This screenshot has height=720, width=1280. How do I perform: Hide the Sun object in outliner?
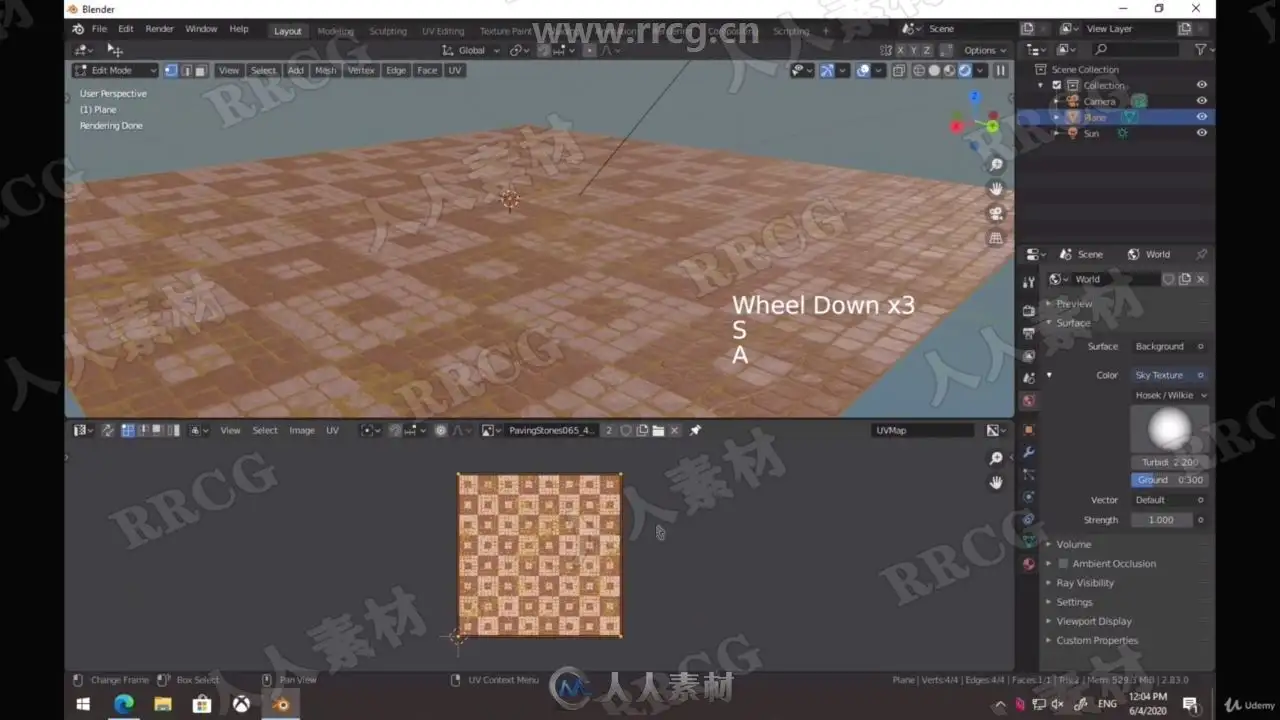pyautogui.click(x=1202, y=133)
